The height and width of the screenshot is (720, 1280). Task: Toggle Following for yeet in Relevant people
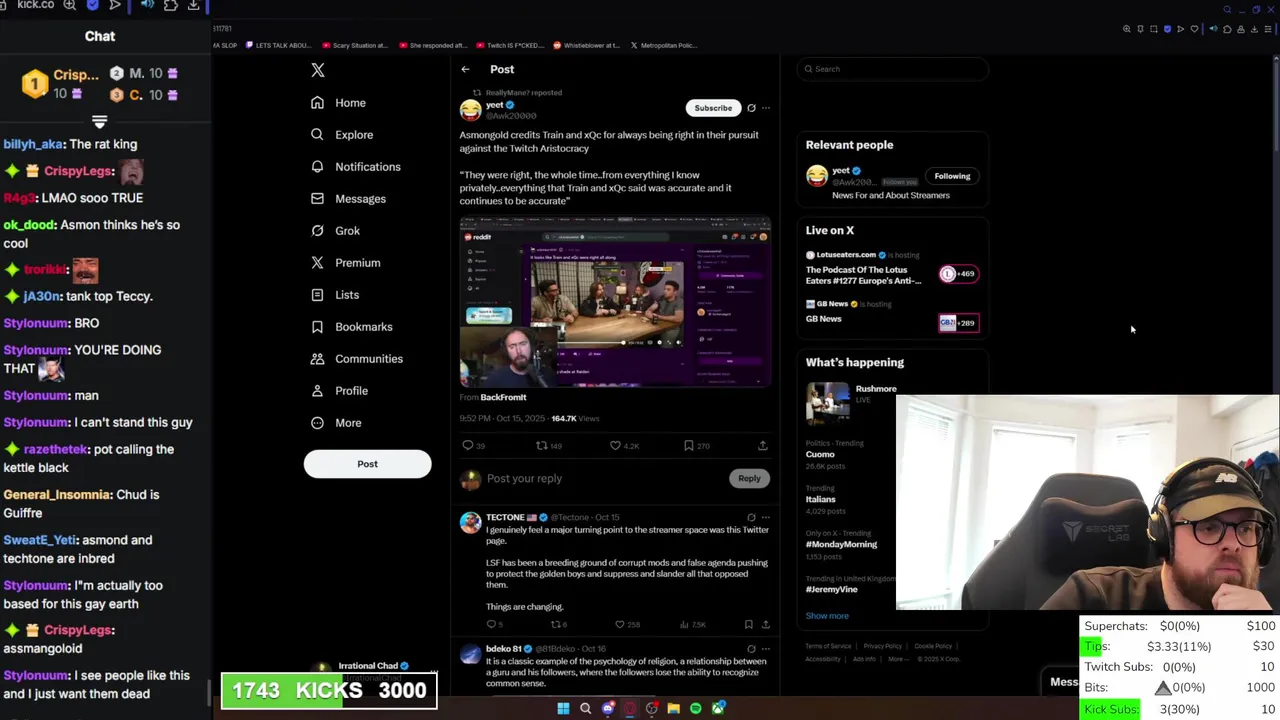pyautogui.click(x=952, y=176)
